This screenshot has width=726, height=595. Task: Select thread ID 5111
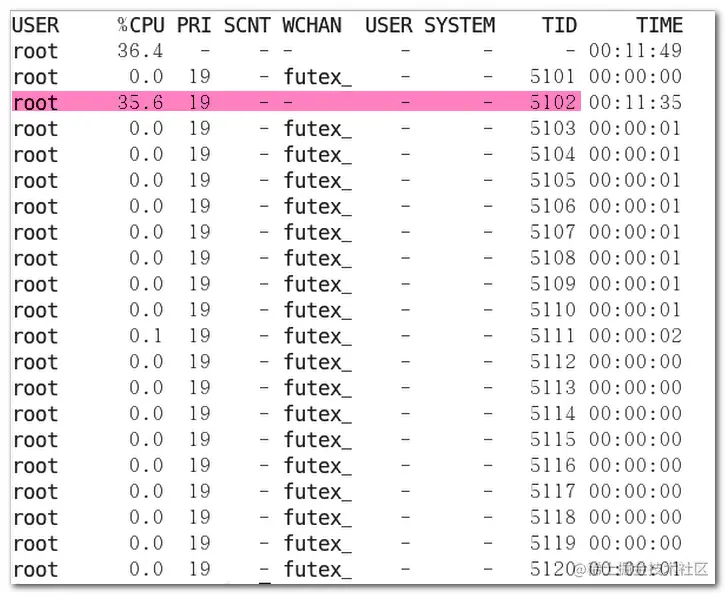553,336
